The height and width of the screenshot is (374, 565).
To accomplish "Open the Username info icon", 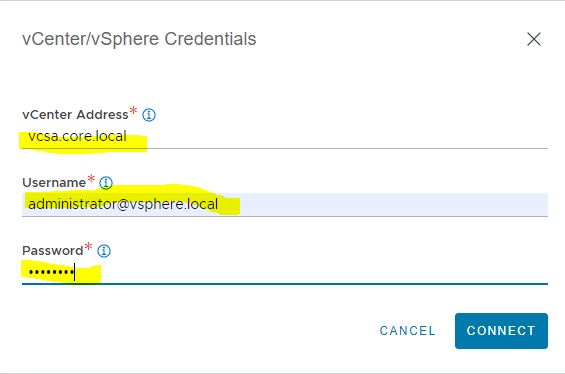I will (106, 183).
